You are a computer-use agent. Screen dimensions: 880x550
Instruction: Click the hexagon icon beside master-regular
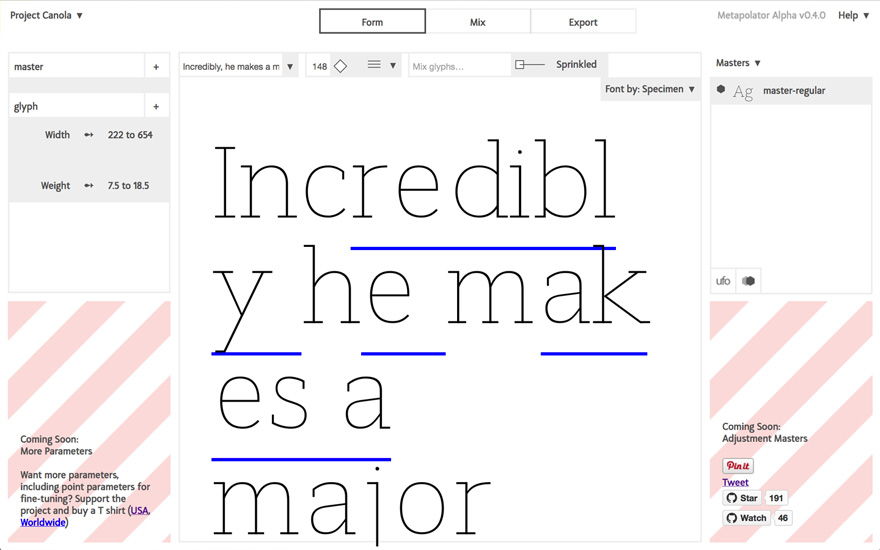pos(721,90)
